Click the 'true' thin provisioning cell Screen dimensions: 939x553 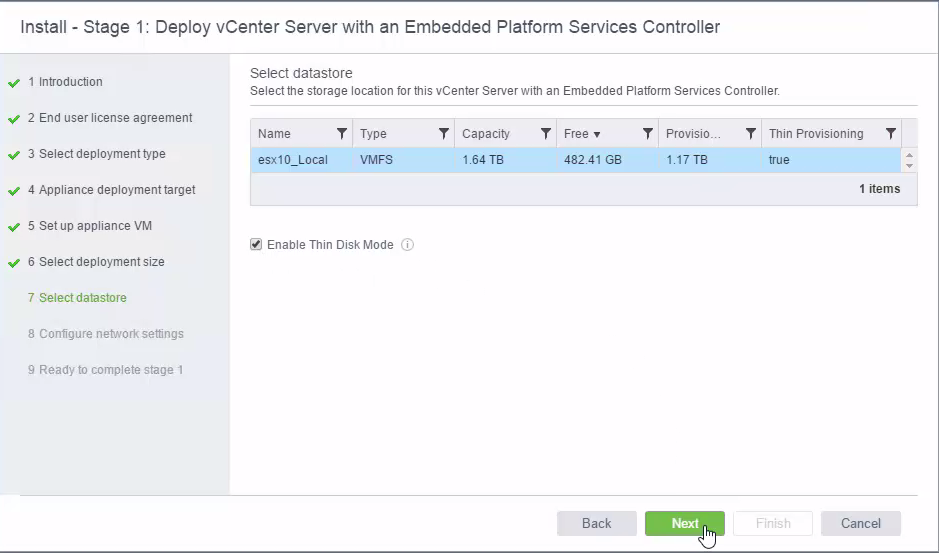tap(831, 160)
